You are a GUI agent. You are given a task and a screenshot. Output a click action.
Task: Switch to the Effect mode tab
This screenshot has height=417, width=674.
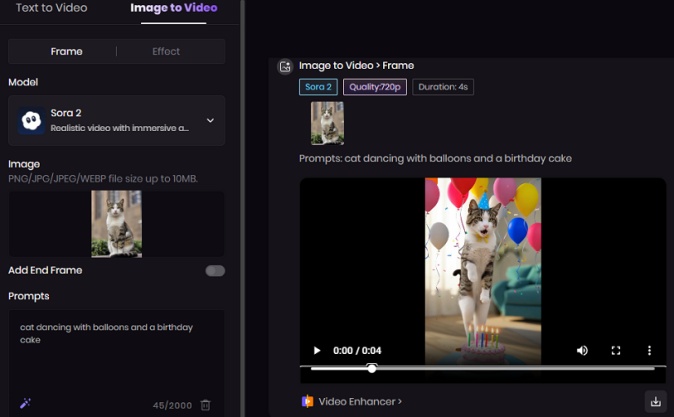166,52
